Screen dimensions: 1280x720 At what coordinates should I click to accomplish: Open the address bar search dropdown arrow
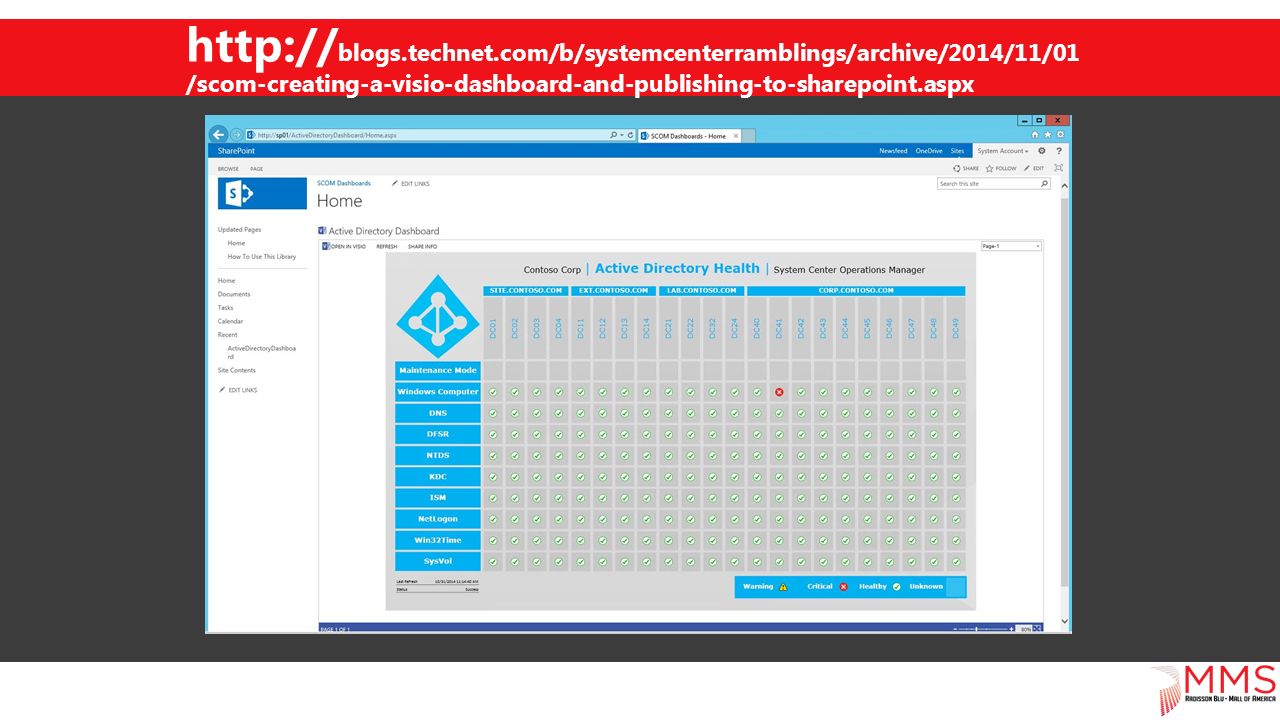pyautogui.click(x=621, y=135)
